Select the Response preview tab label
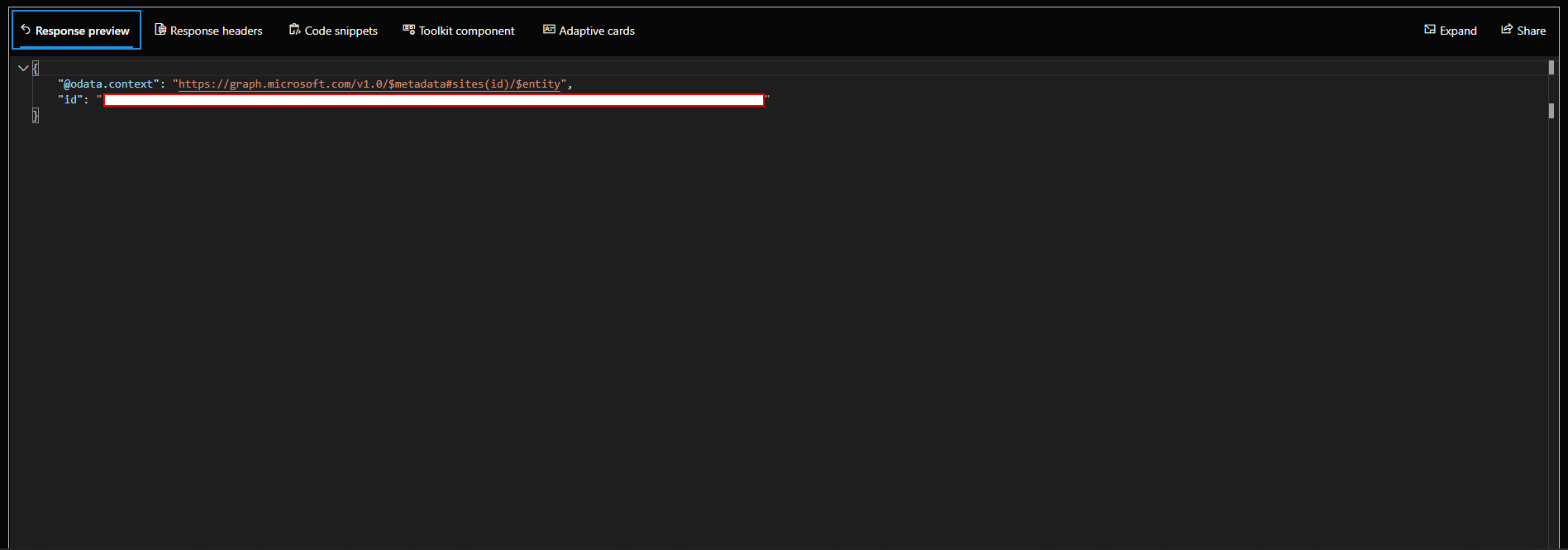 coord(82,31)
